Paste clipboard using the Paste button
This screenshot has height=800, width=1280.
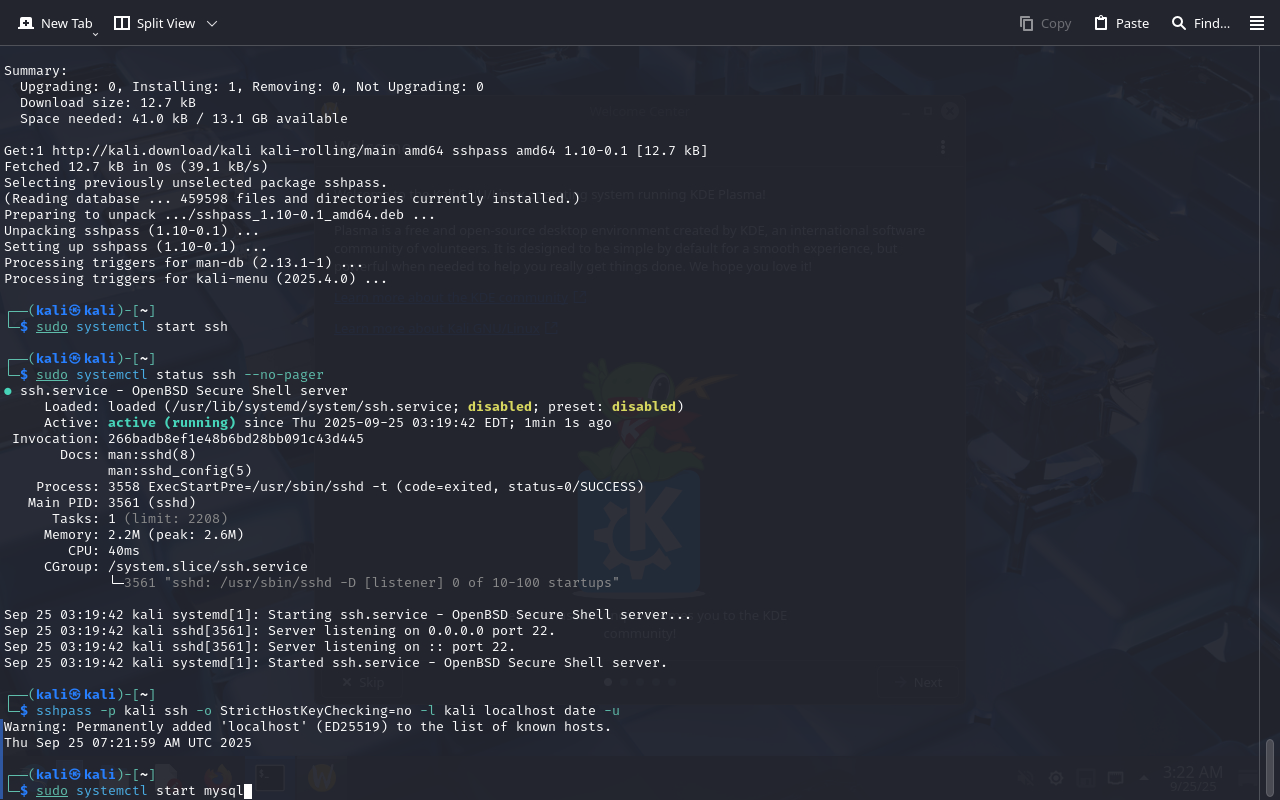(x=1121, y=23)
